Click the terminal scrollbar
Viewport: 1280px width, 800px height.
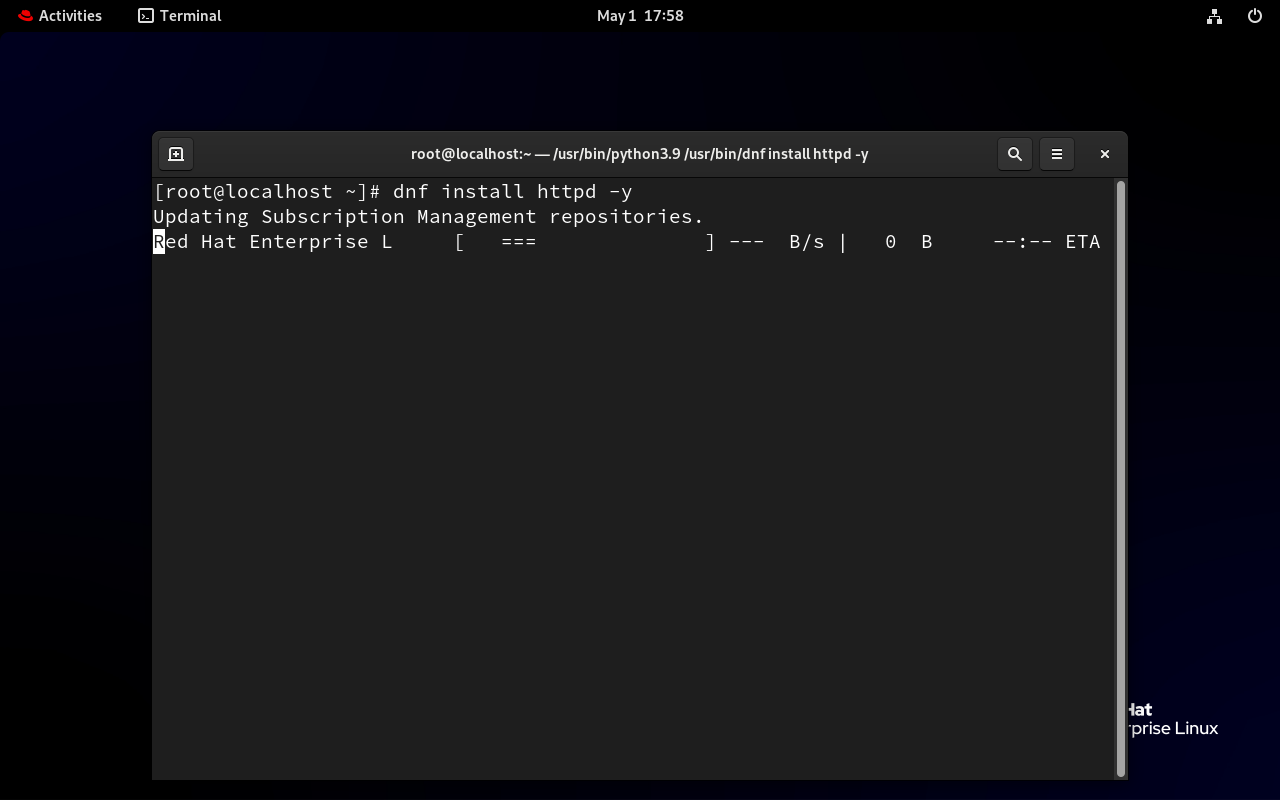pos(1121,478)
